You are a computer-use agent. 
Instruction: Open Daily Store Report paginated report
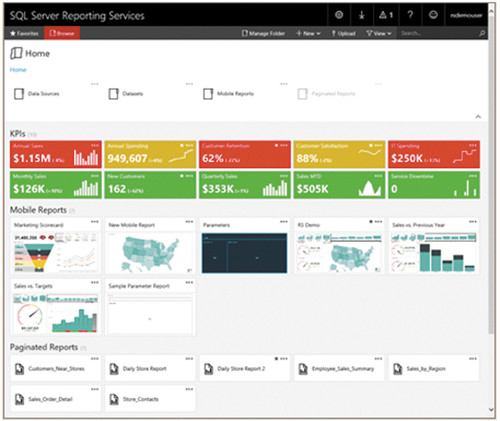point(150,369)
